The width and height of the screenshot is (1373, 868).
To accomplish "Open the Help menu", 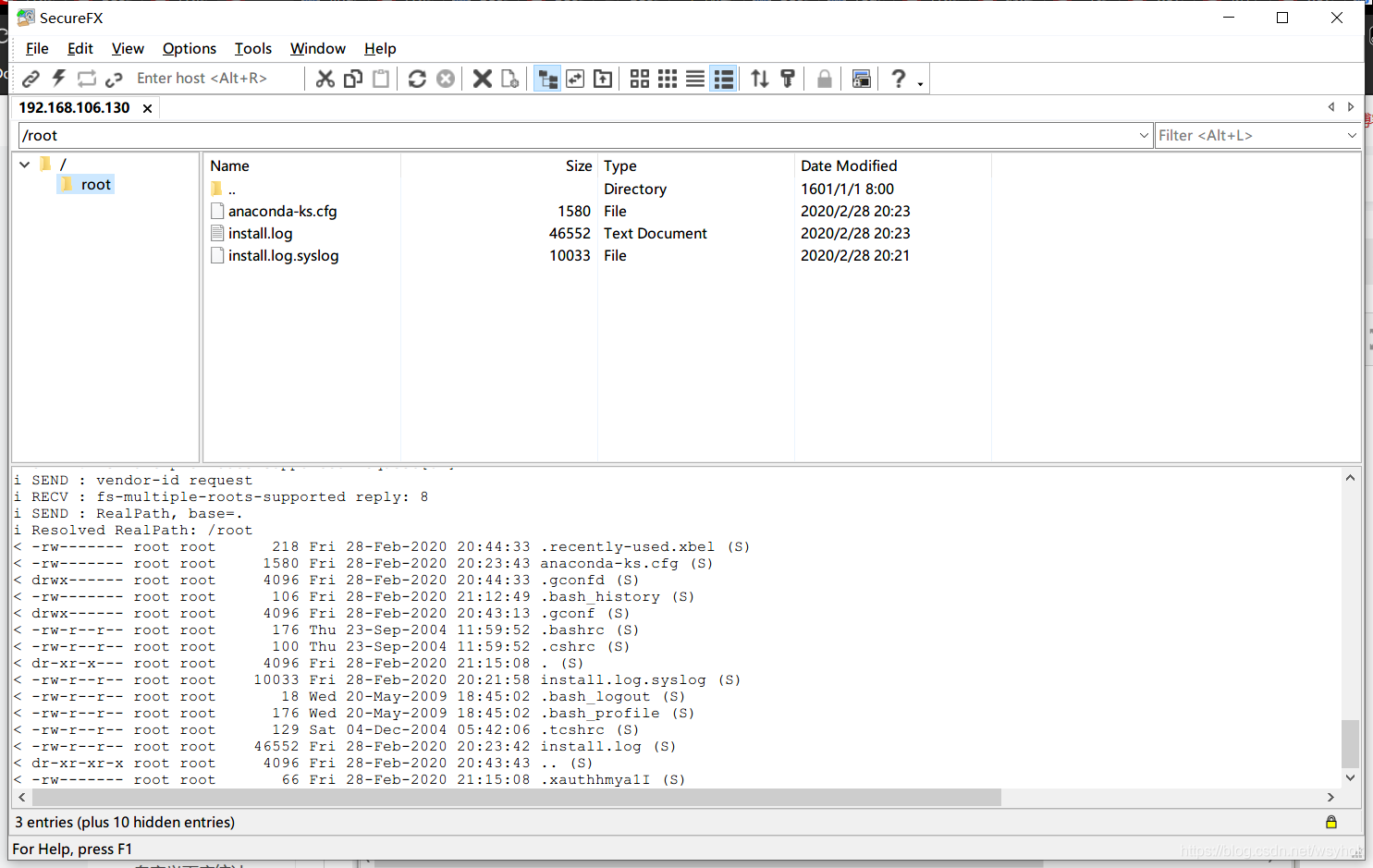I will (x=380, y=48).
